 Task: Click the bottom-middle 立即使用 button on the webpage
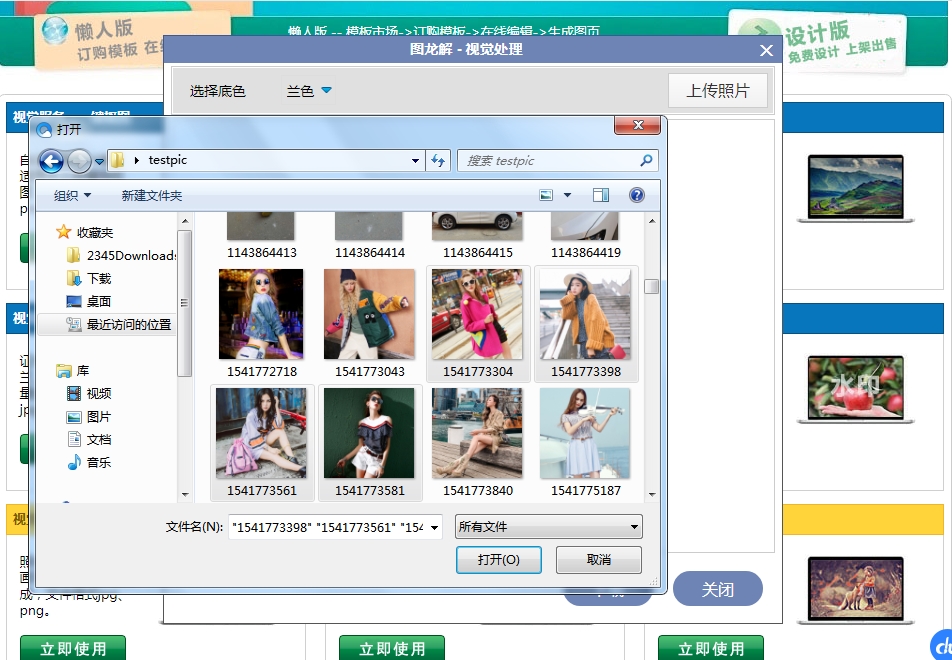click(x=392, y=648)
